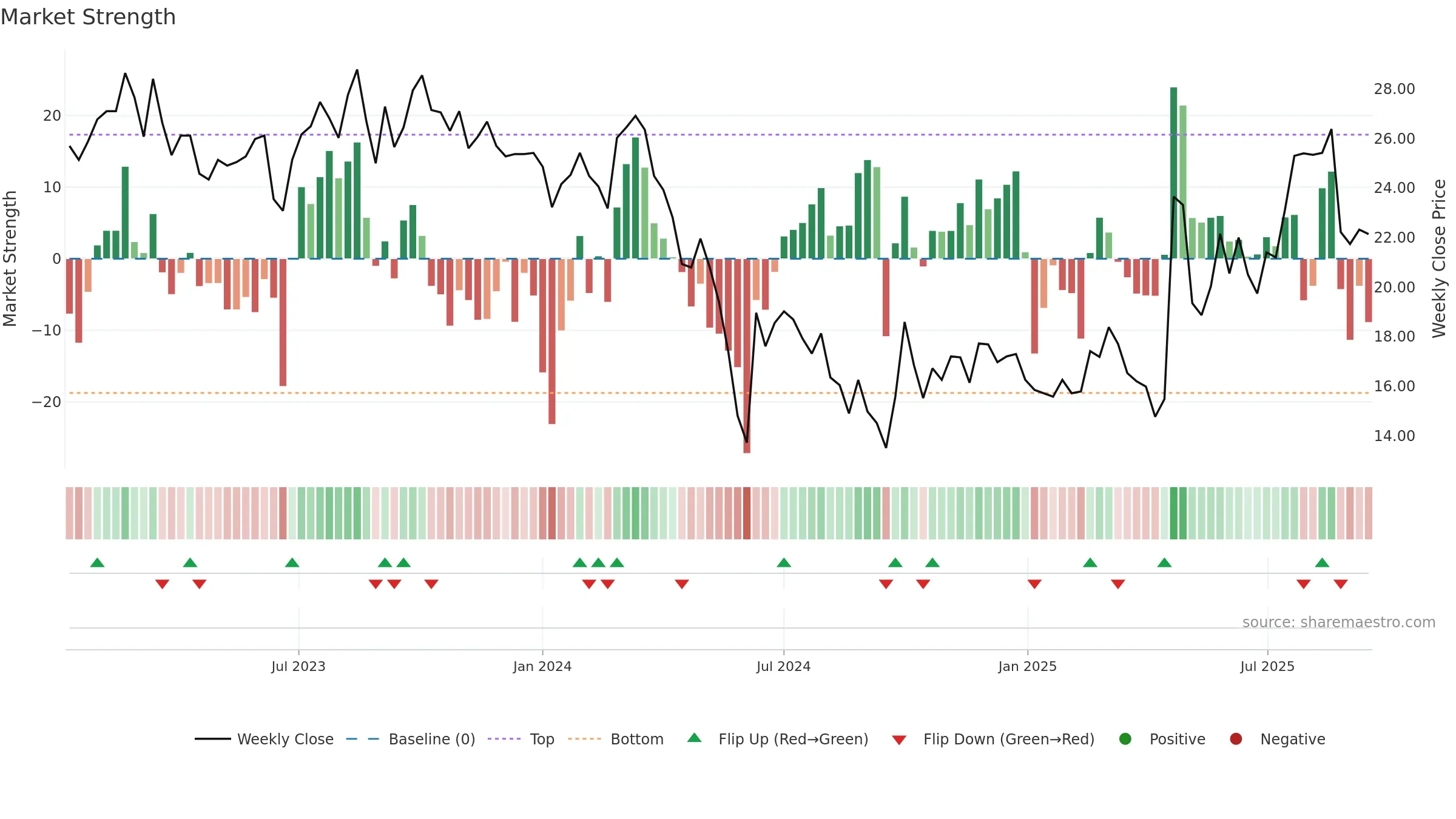
Task: Click the darkest green heat-strip cell in 2025
Action: [1173, 513]
